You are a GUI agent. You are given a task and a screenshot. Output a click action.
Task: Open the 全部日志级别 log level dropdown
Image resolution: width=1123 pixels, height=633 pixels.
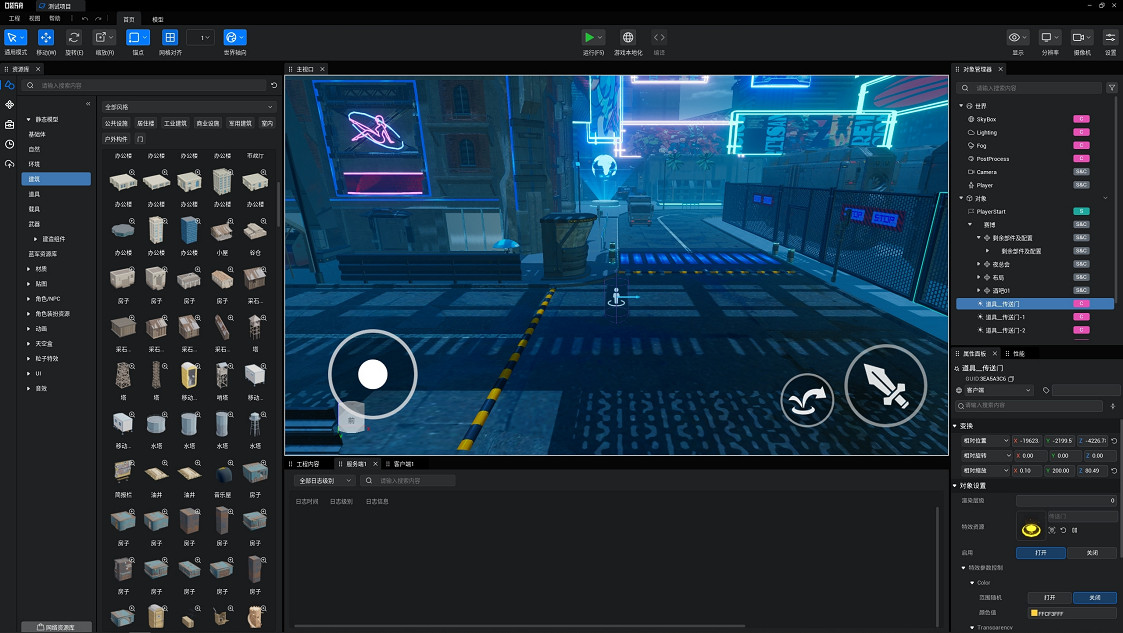[x=325, y=481]
